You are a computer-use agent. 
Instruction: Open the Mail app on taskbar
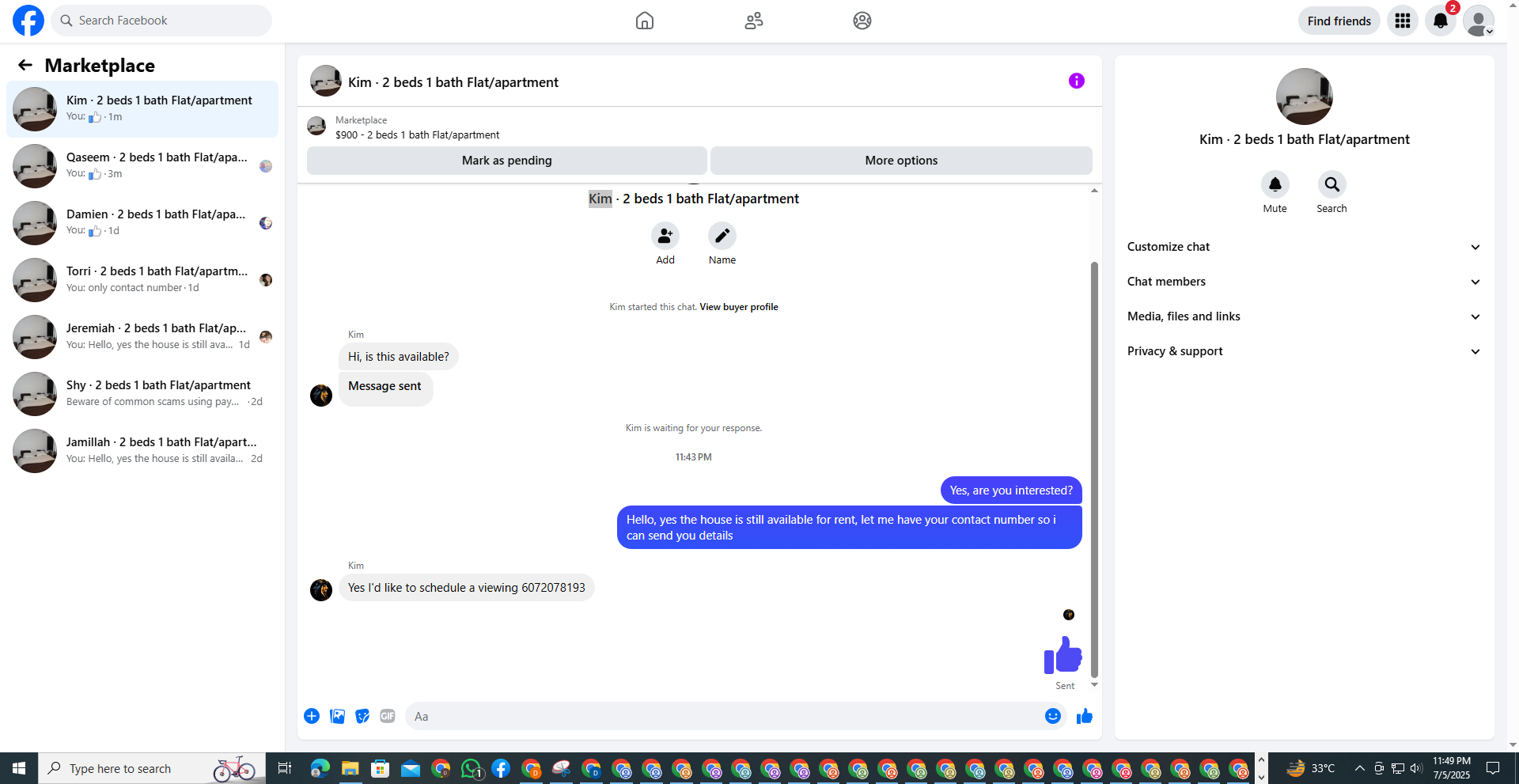pos(411,768)
